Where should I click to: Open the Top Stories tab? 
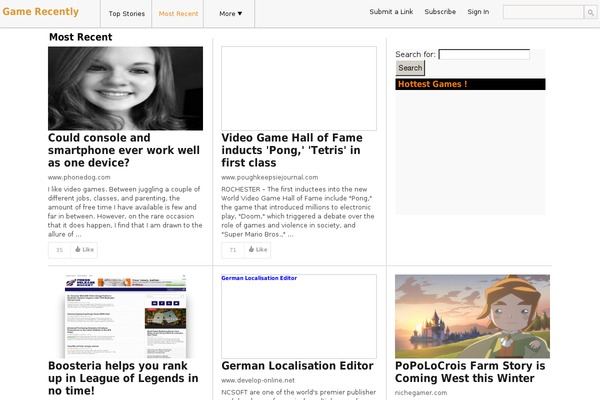coord(127,14)
